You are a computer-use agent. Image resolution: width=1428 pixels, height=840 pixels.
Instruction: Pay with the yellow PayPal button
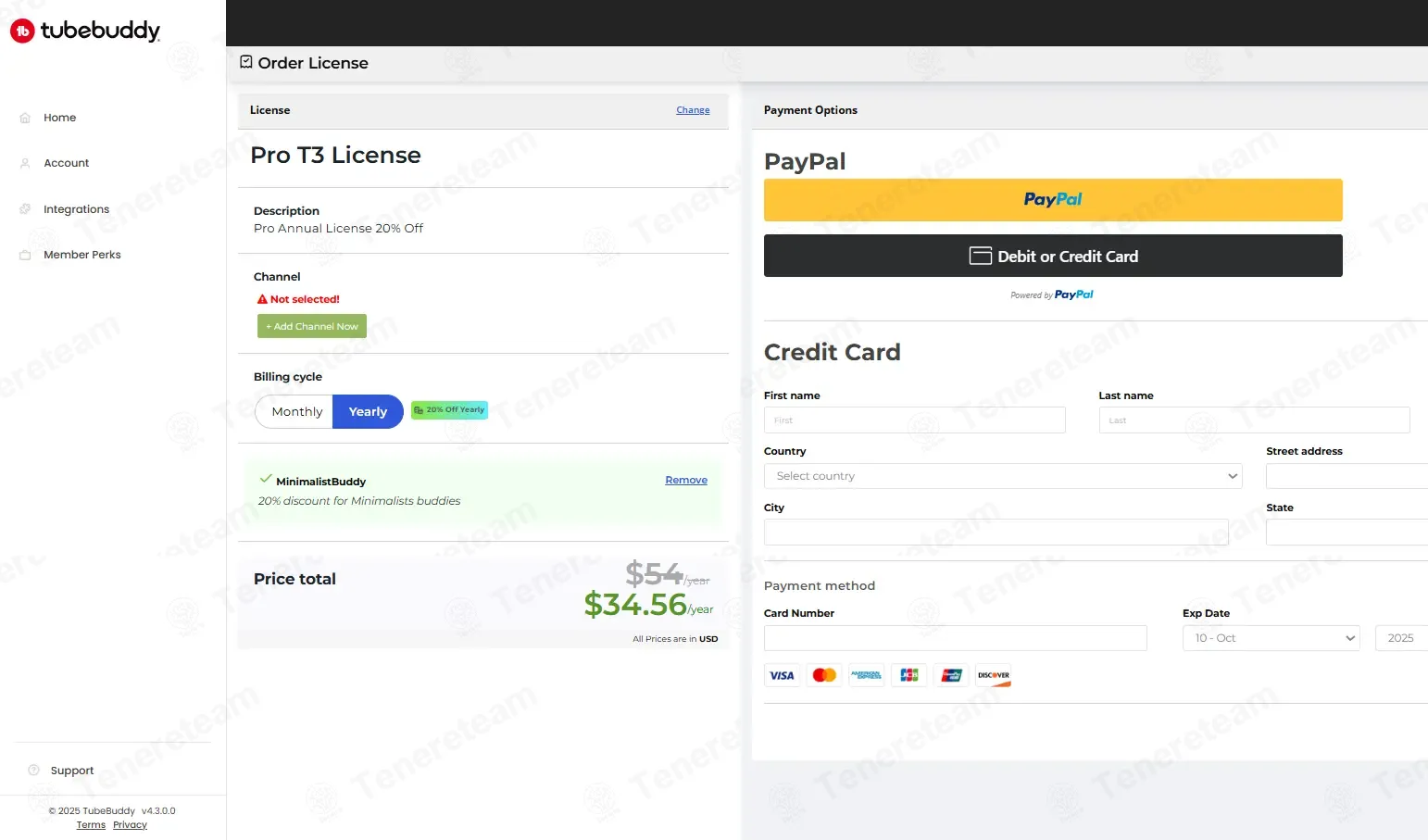(1053, 200)
